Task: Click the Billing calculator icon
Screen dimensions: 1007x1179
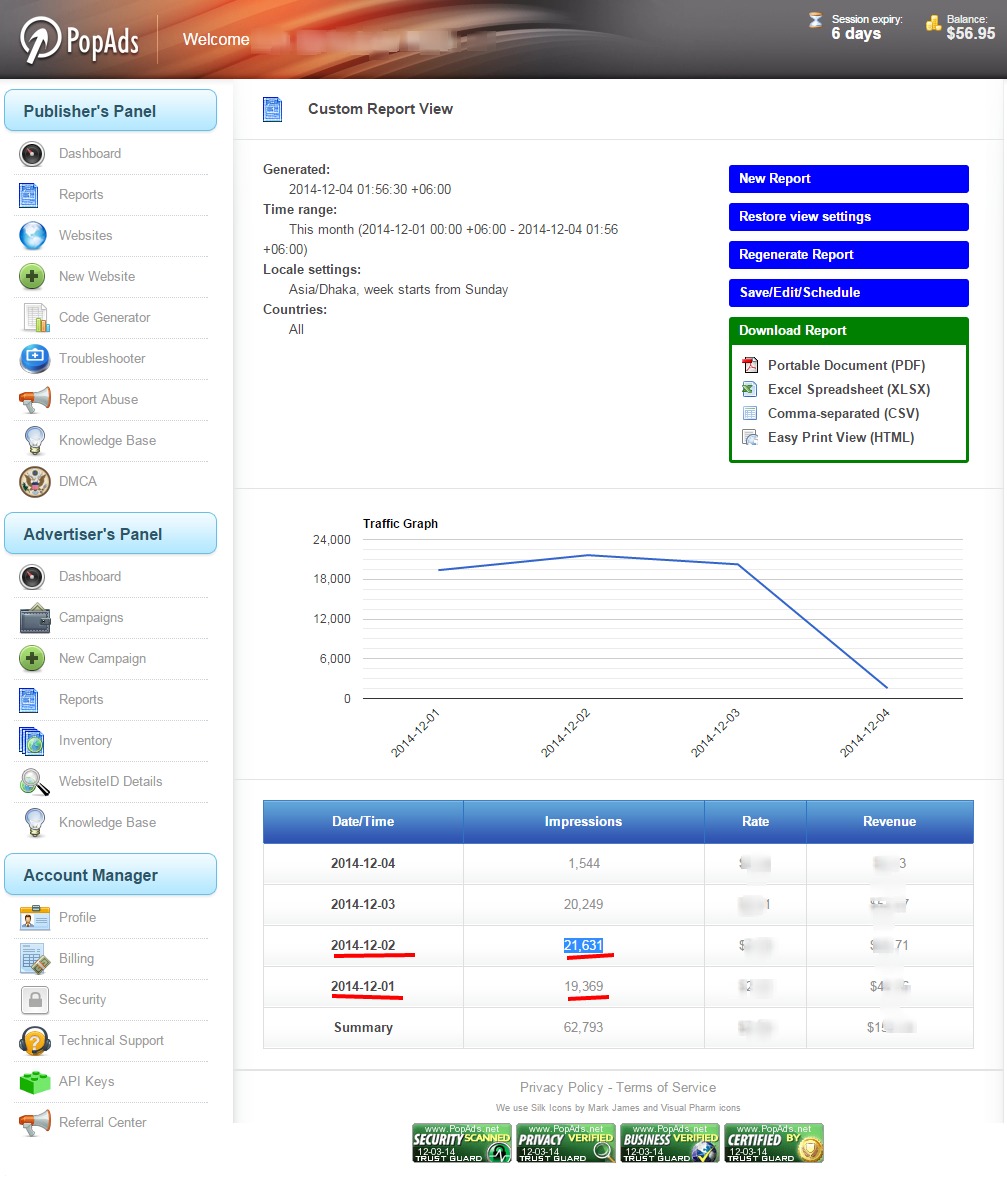Action: 35,959
